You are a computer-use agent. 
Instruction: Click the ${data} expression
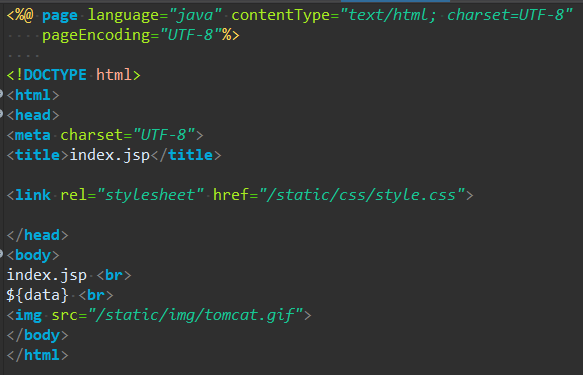click(x=37, y=295)
